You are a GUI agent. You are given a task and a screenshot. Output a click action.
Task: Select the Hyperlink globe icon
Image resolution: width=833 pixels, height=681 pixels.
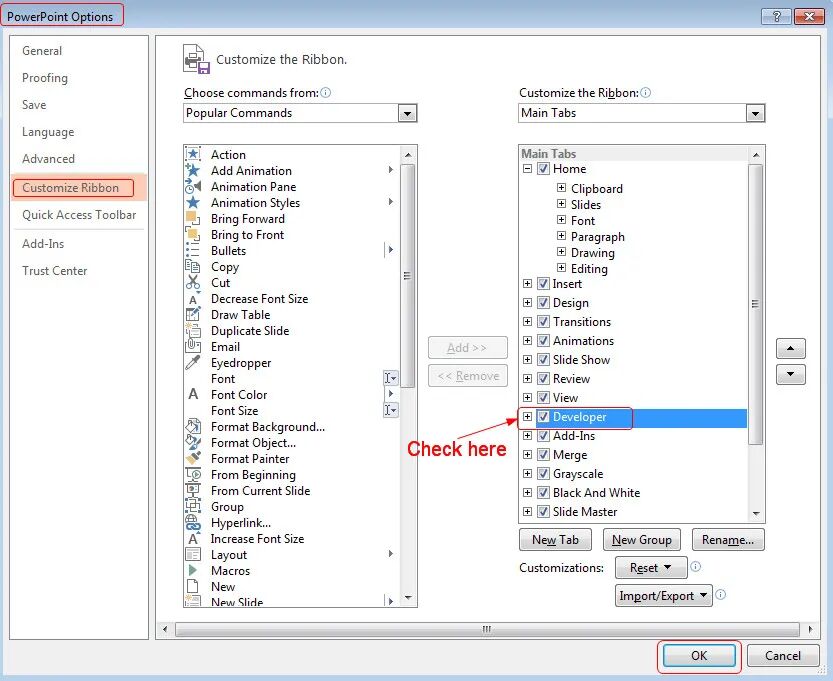click(x=193, y=522)
